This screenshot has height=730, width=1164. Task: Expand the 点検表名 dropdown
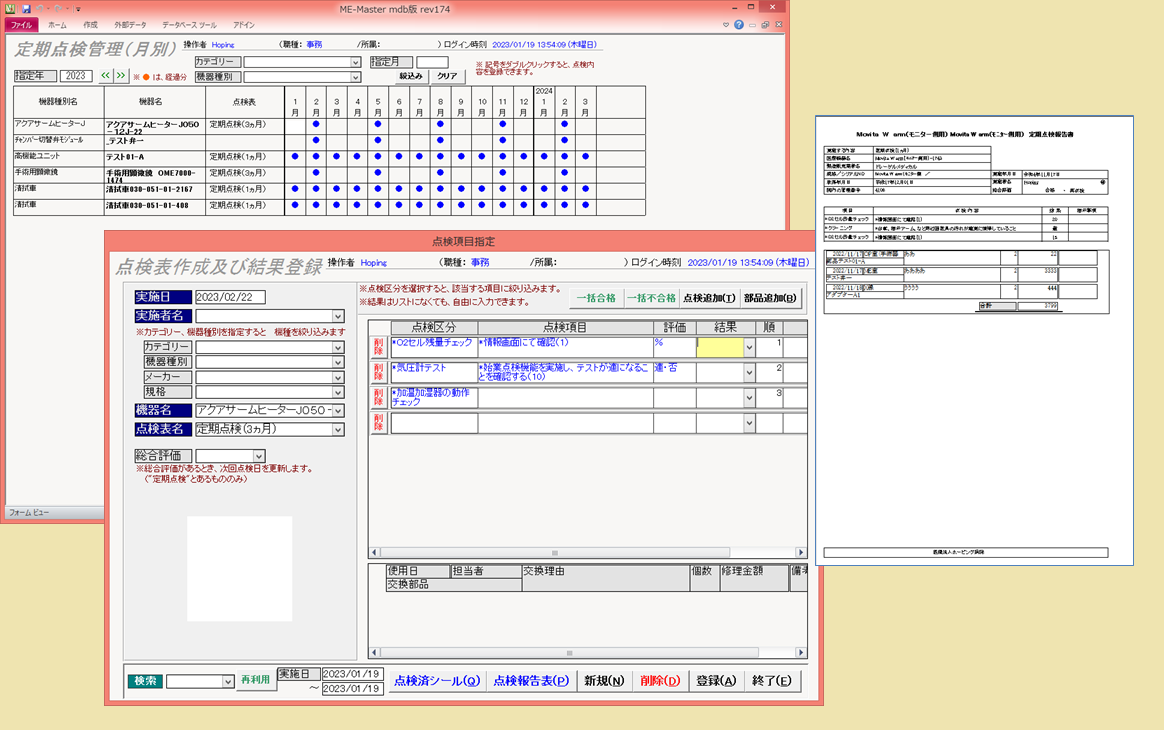pyautogui.click(x=338, y=429)
